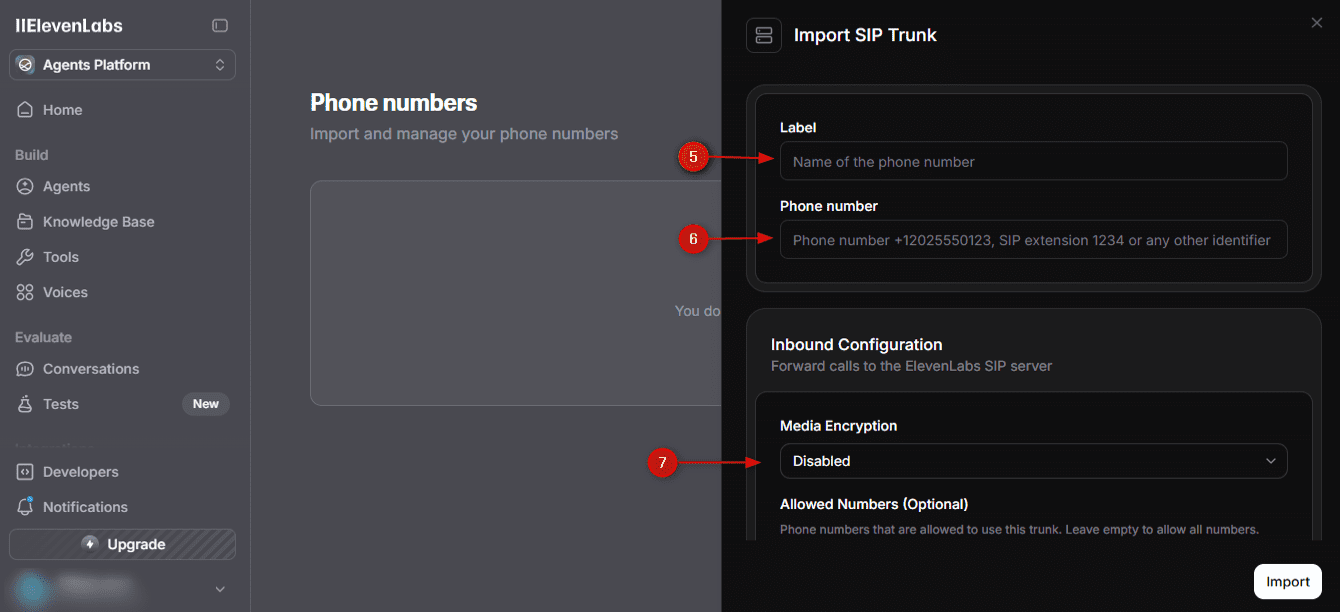
Task: Select the Voices icon
Action: (x=25, y=292)
